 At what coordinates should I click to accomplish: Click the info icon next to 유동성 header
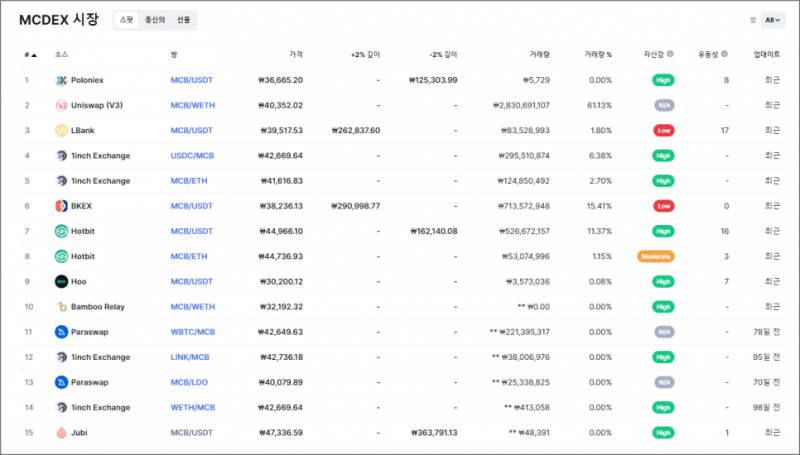pos(725,54)
